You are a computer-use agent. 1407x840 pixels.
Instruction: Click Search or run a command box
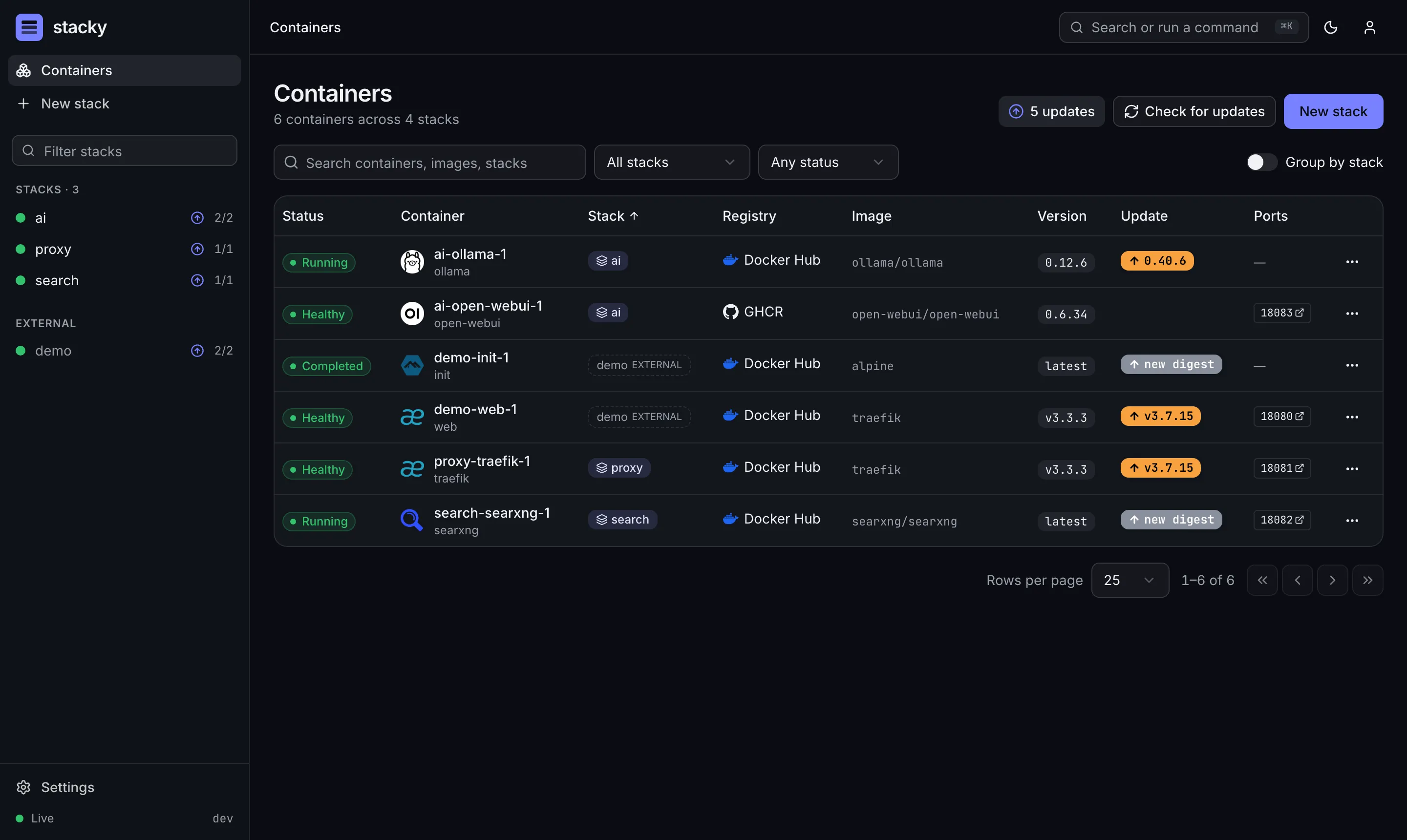point(1183,27)
